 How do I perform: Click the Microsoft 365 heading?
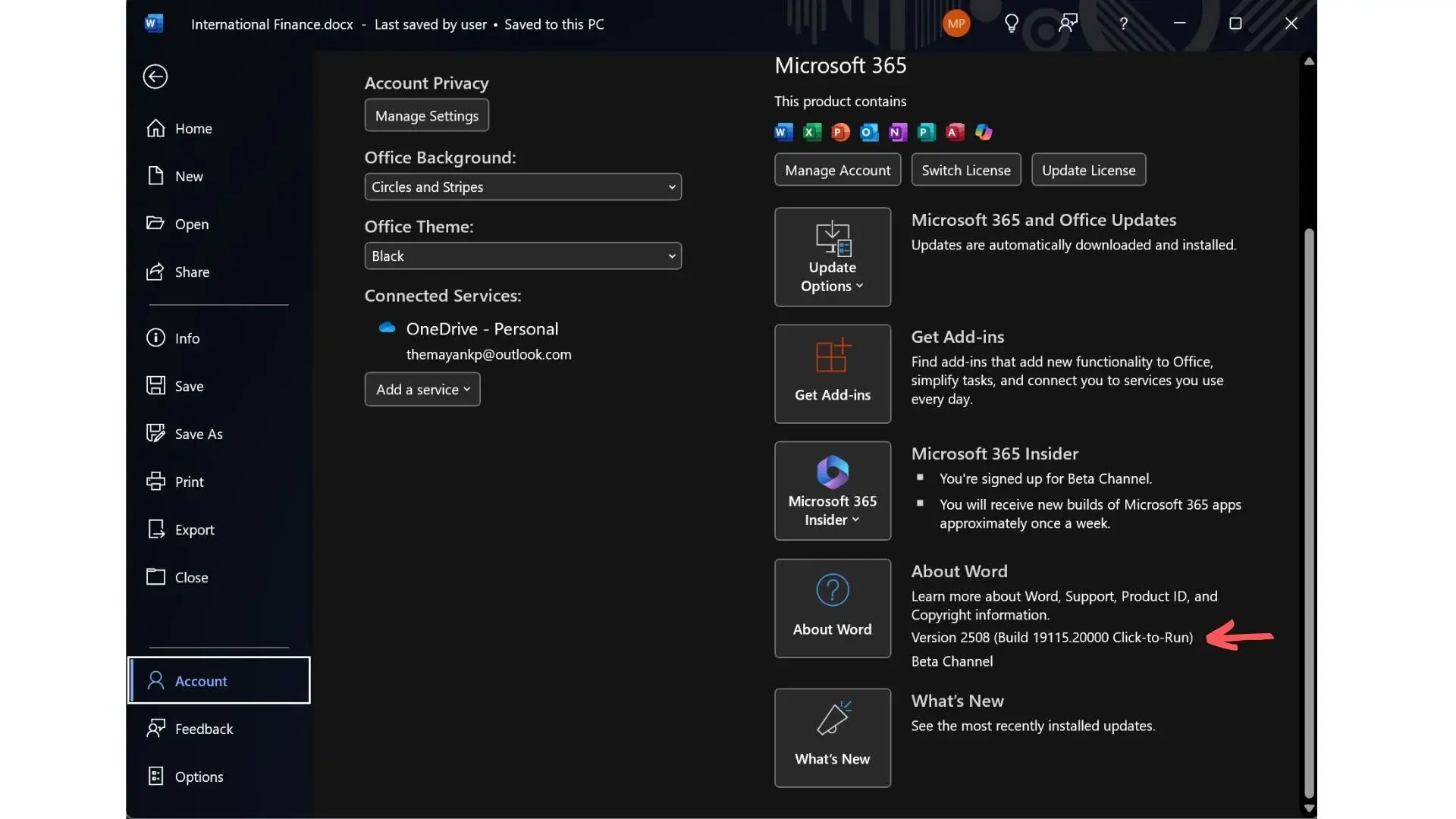840,66
